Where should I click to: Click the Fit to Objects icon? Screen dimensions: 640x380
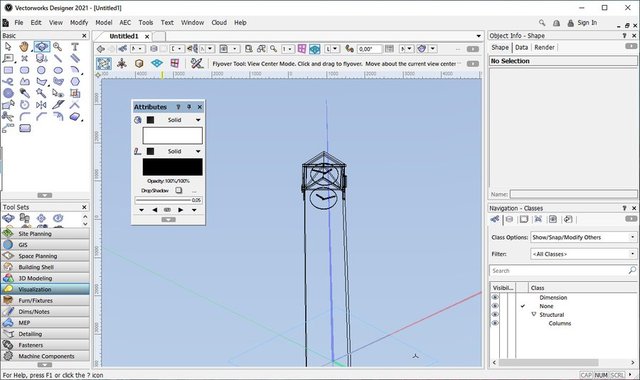pyautogui.click(x=261, y=49)
